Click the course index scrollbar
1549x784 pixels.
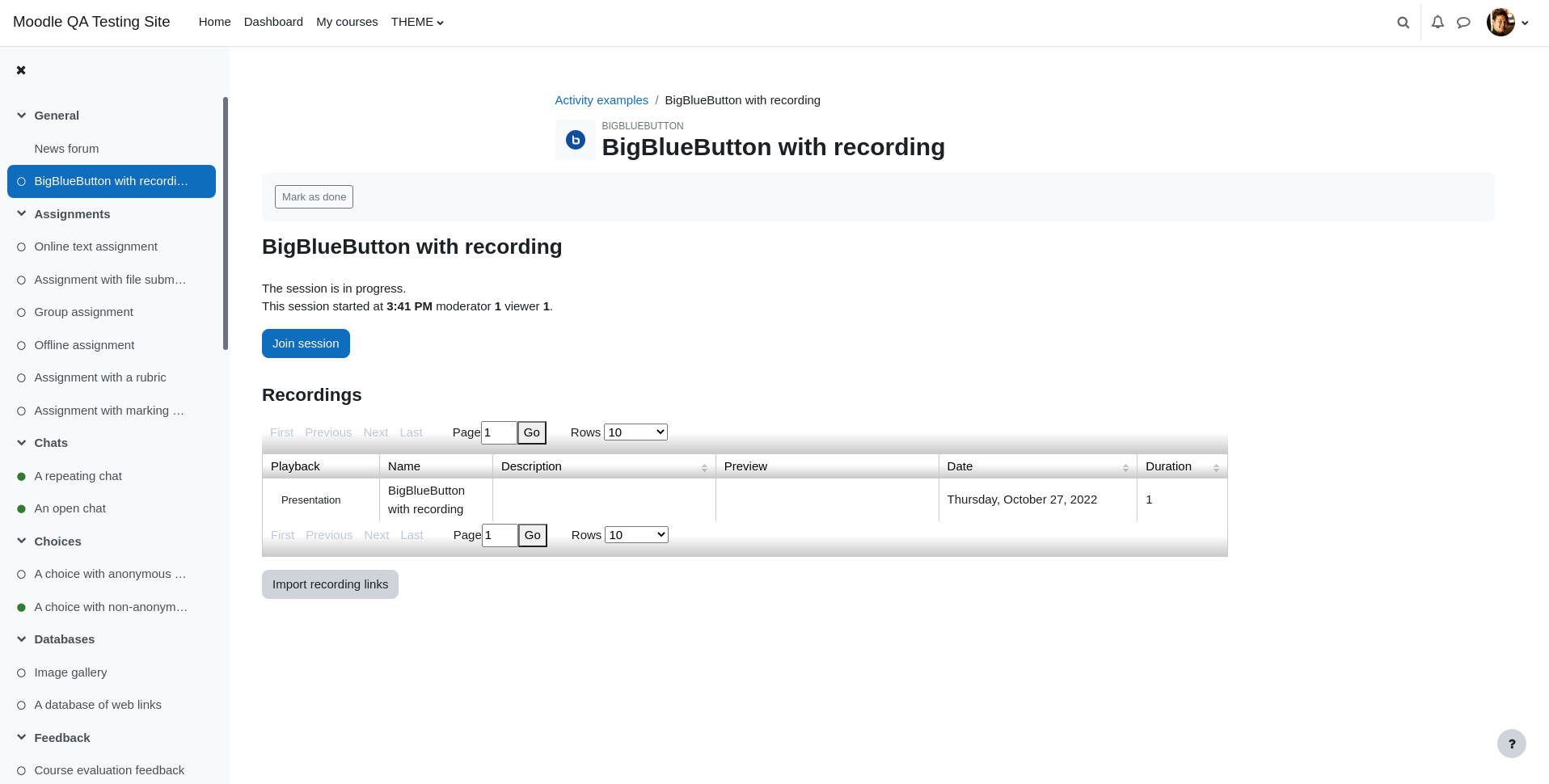pyautogui.click(x=226, y=223)
